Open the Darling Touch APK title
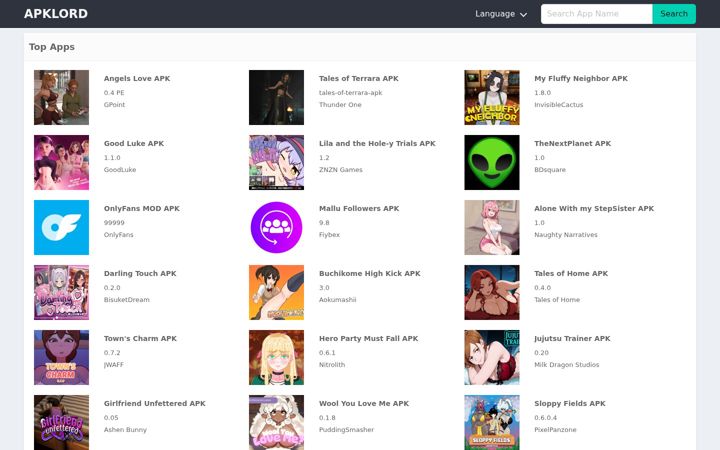720x450 pixels. 140,273
